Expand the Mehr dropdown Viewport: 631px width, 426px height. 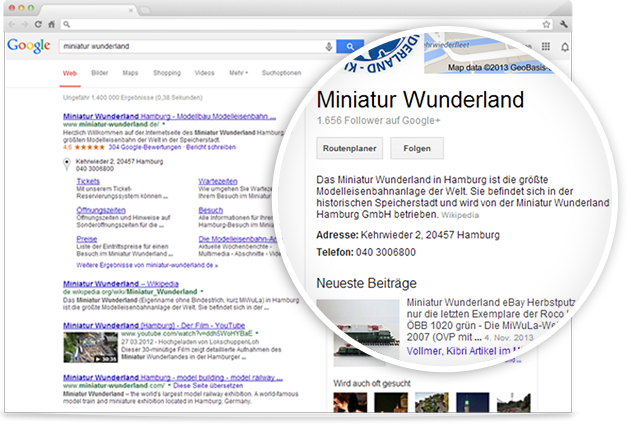[237, 73]
